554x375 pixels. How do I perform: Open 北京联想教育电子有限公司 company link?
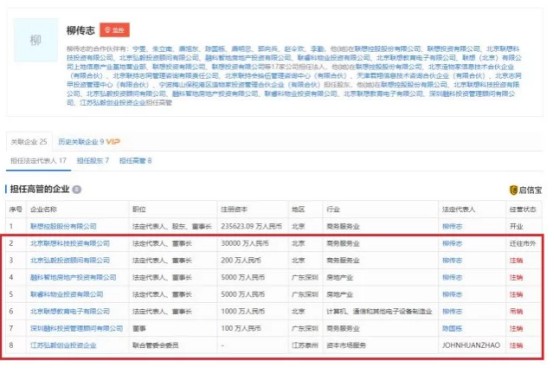70,311
